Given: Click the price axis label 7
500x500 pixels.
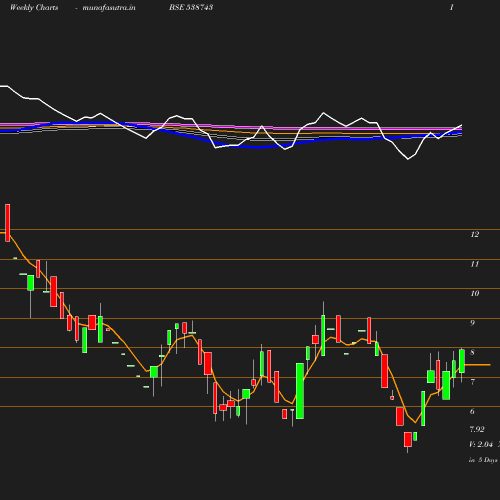Looking at the screenshot, I should tap(472, 382).
